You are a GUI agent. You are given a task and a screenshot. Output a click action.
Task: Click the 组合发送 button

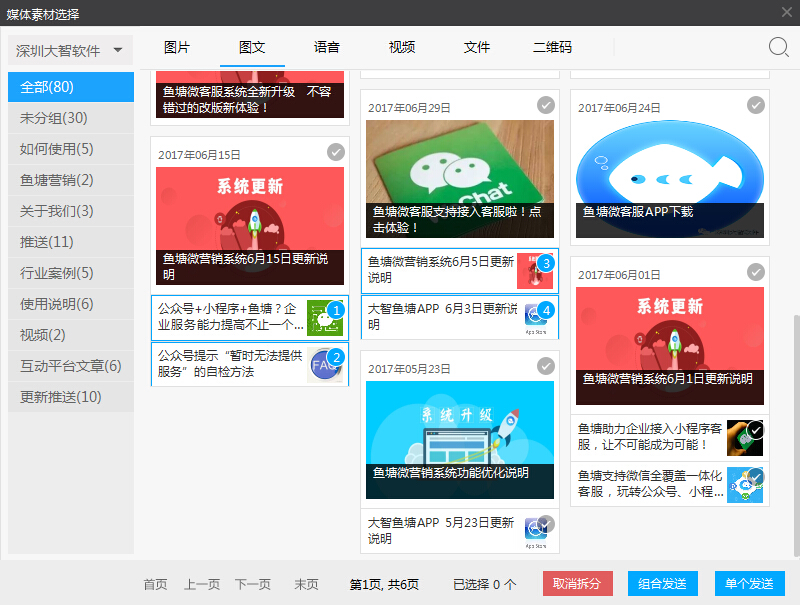click(663, 584)
